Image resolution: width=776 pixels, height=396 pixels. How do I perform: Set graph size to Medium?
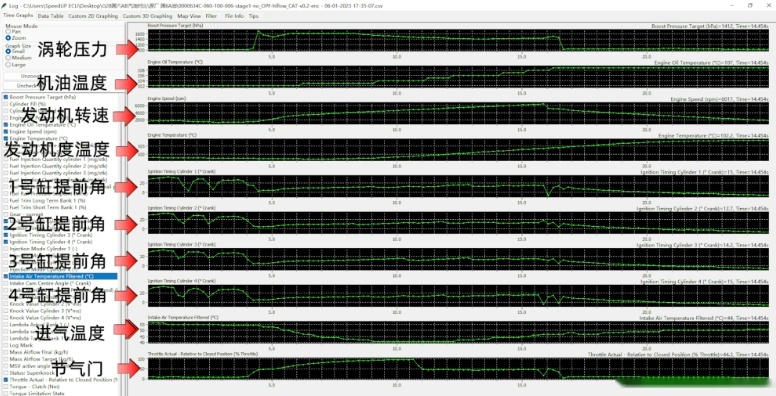coord(8,58)
